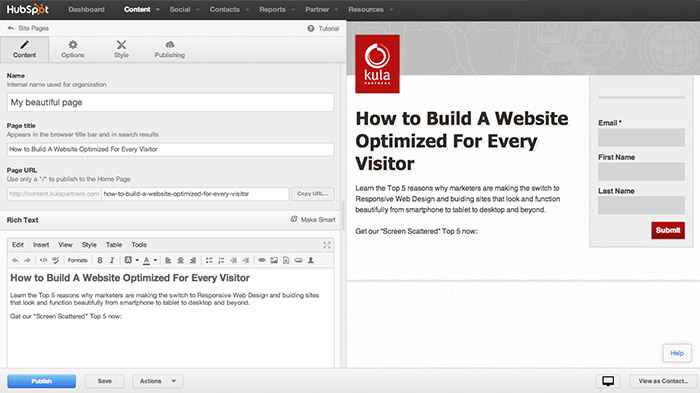700x393 pixels.
Task: Undo the last edit in the rich text toolbar
Action: coord(15,260)
